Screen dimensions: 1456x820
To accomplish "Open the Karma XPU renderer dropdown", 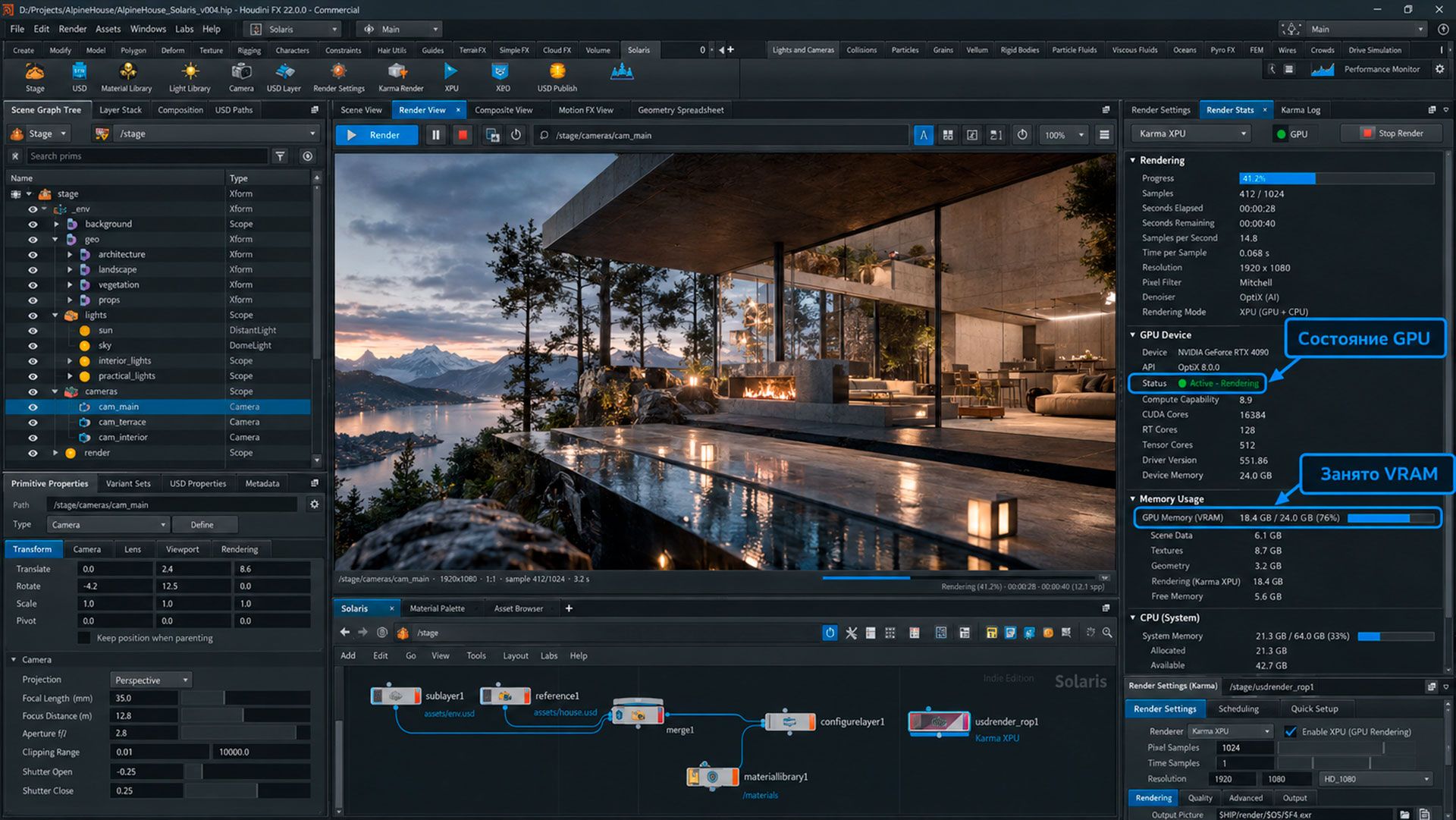I will click(x=1230, y=731).
